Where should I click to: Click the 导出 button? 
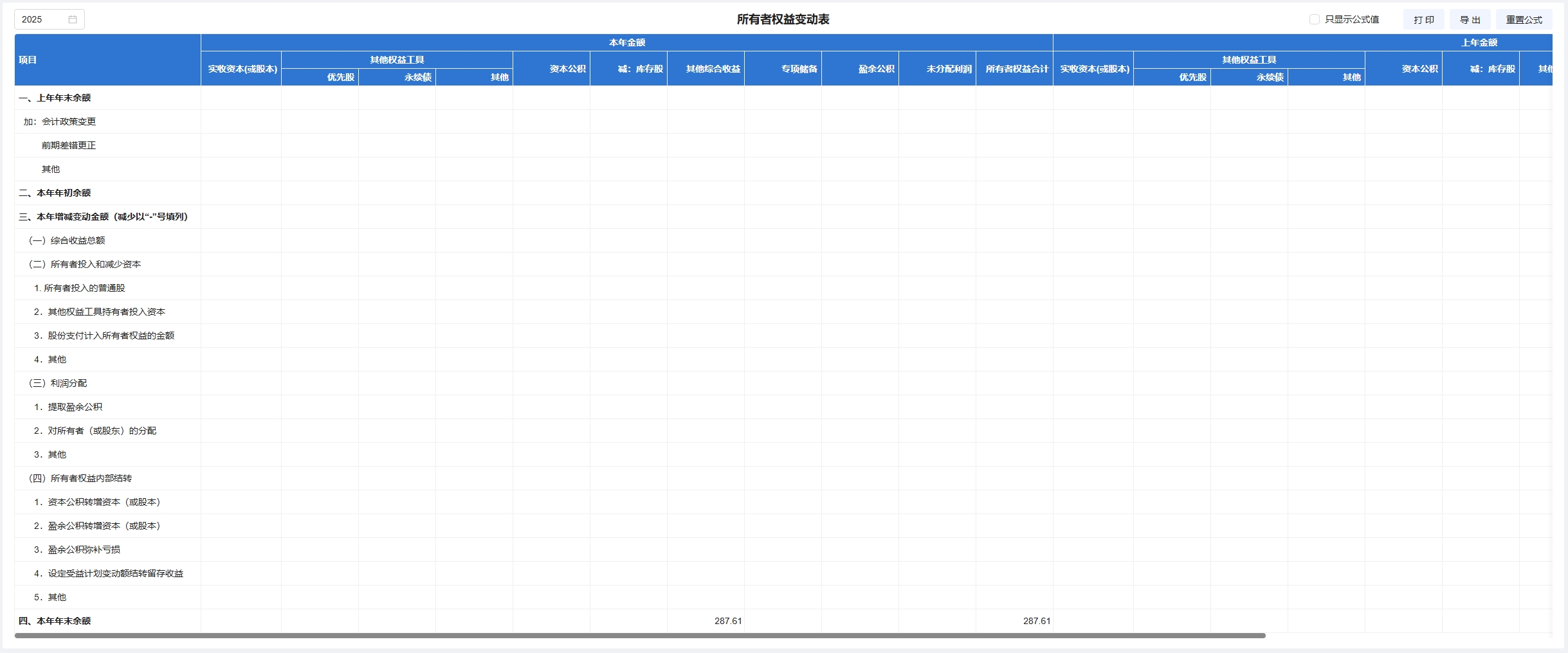click(x=1470, y=19)
